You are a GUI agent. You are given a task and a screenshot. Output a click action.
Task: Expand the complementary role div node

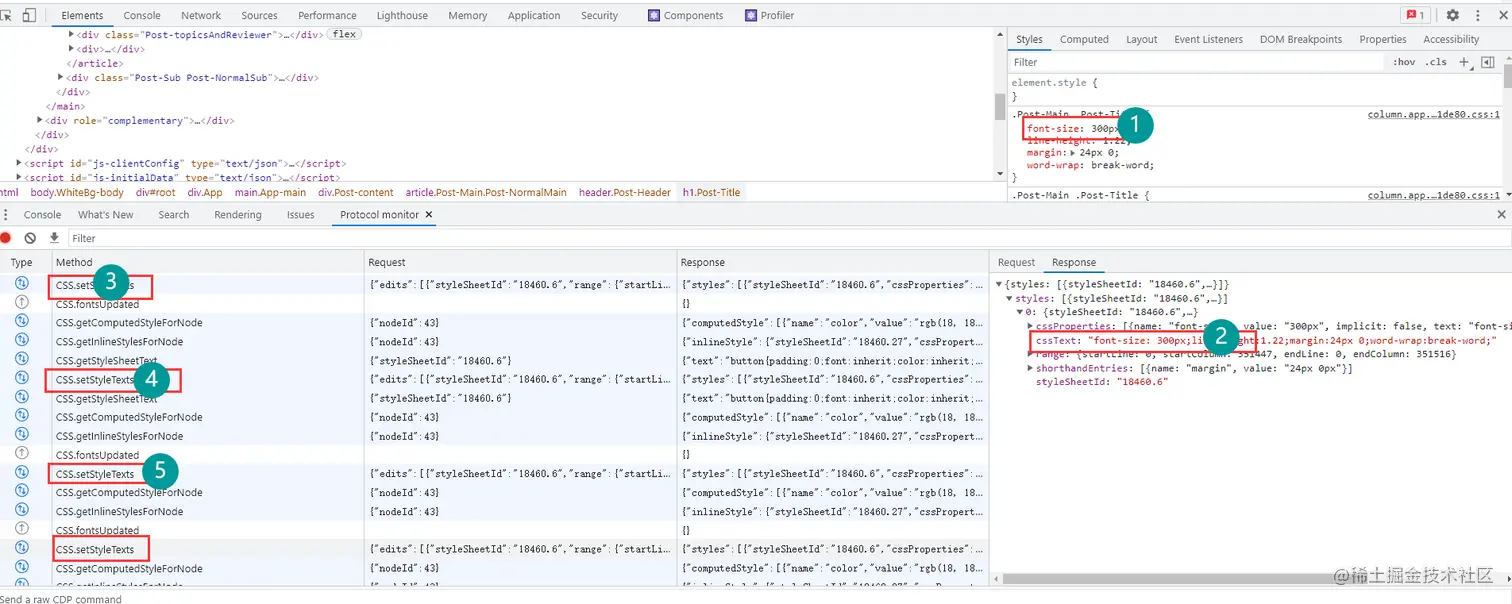40,120
